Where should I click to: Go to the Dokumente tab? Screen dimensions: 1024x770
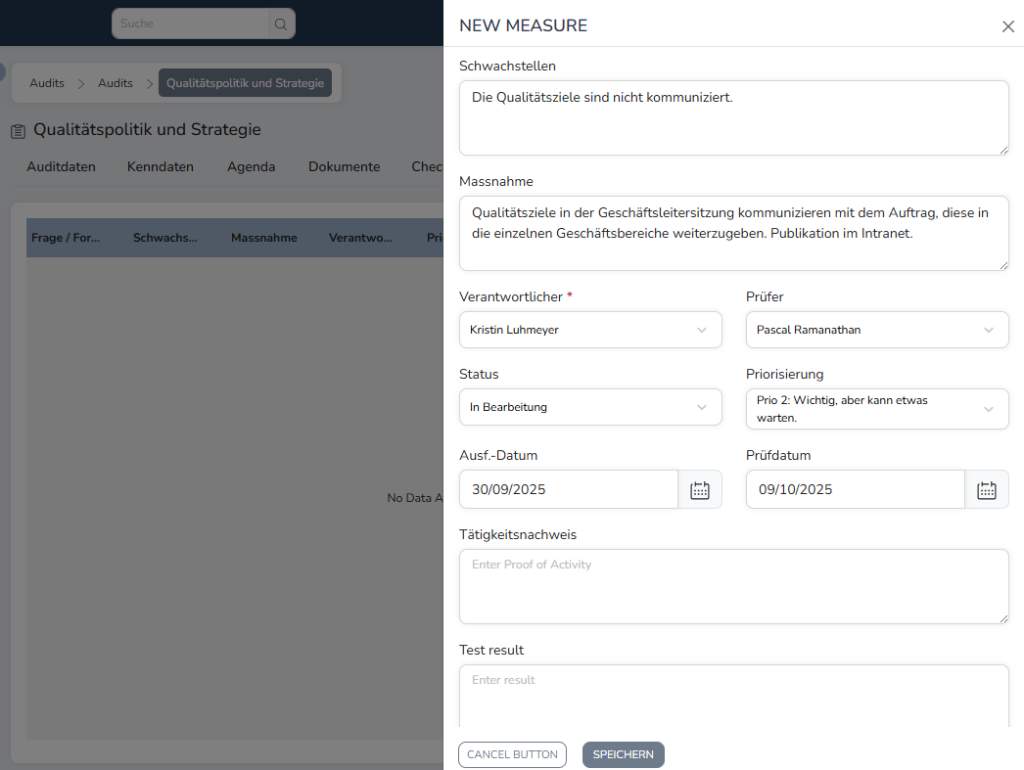pyautogui.click(x=344, y=167)
